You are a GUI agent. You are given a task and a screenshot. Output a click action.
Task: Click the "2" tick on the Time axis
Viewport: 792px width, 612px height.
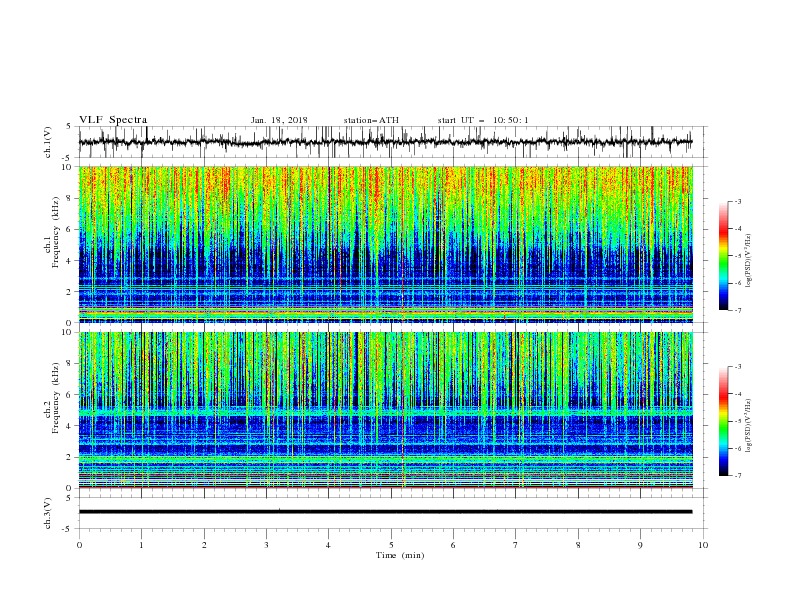pos(204,545)
